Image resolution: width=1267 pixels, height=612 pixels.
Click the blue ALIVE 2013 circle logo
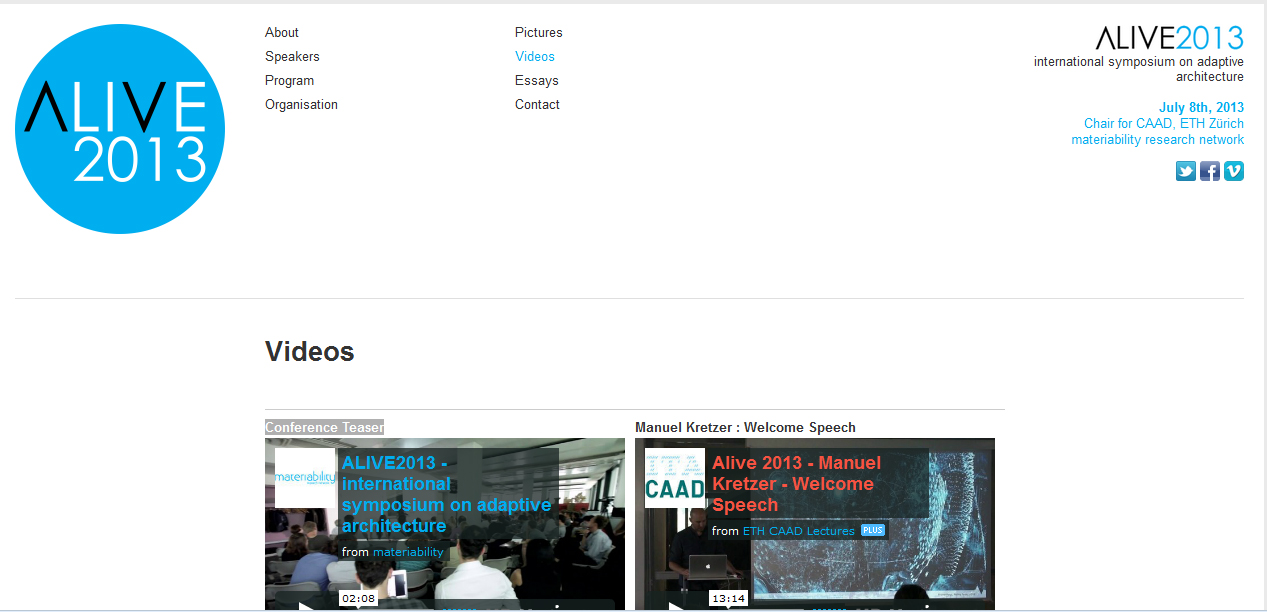(120, 129)
